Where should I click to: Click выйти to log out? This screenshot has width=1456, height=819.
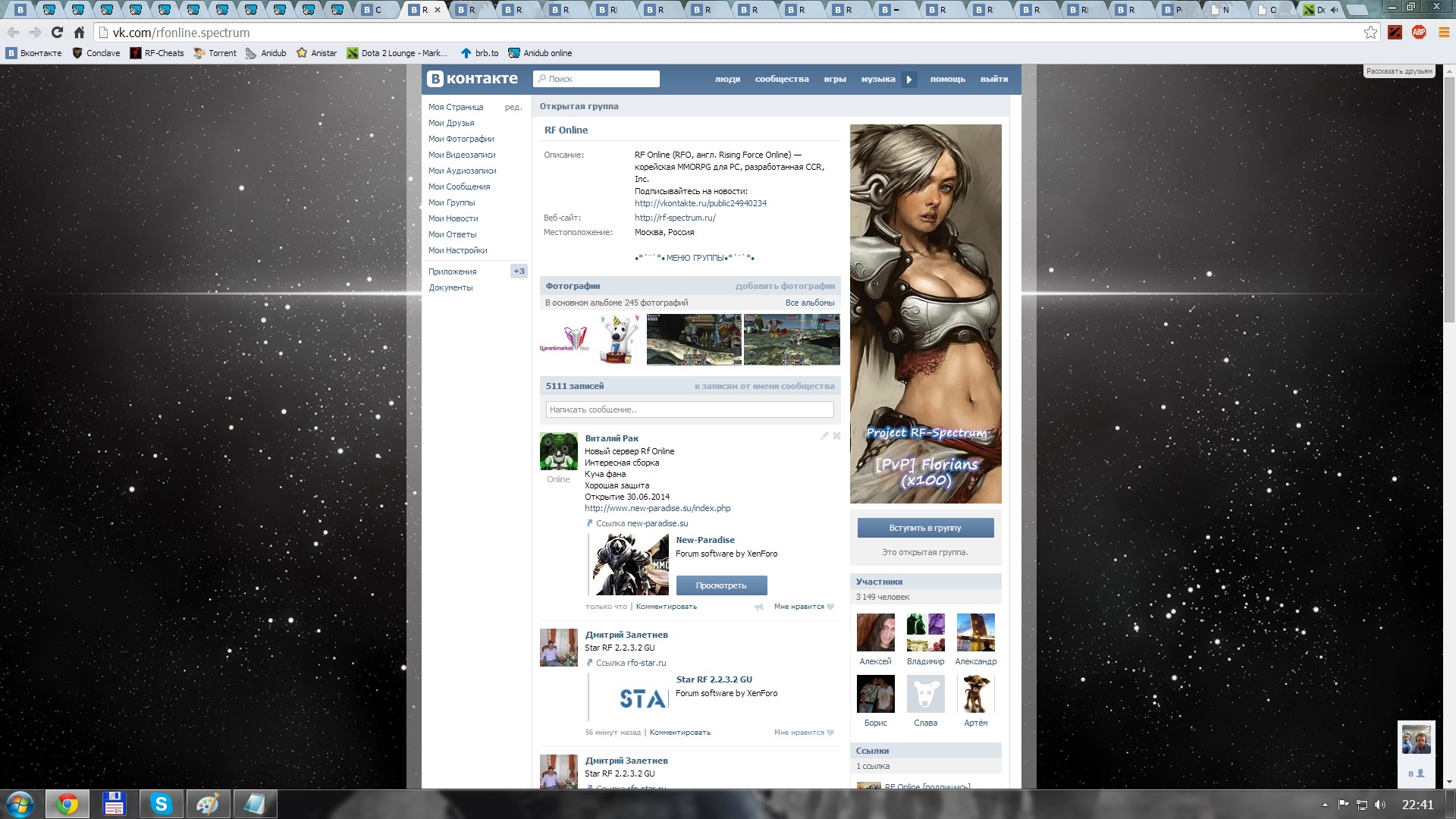tap(994, 79)
